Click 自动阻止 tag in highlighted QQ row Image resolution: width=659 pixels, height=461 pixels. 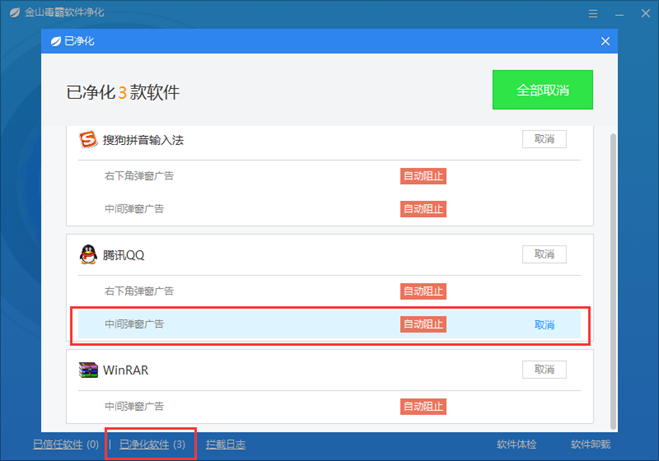point(423,324)
